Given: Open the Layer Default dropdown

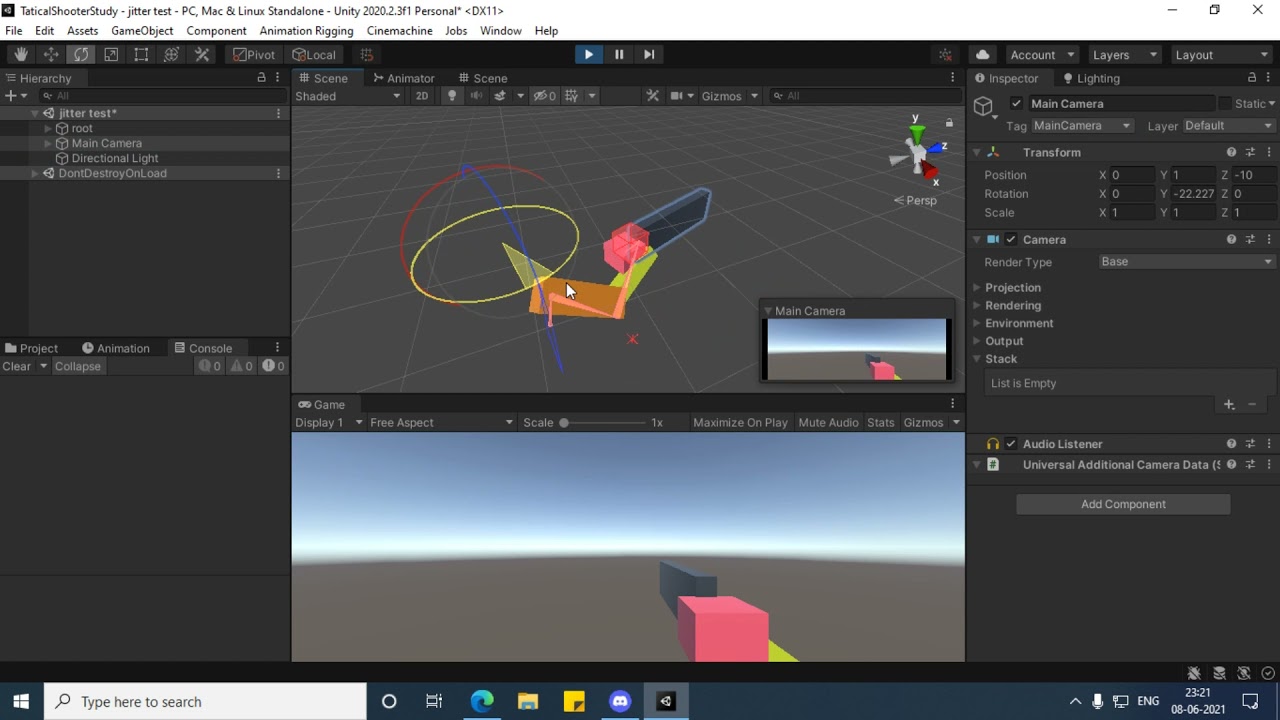Looking at the screenshot, I should click(x=1228, y=126).
